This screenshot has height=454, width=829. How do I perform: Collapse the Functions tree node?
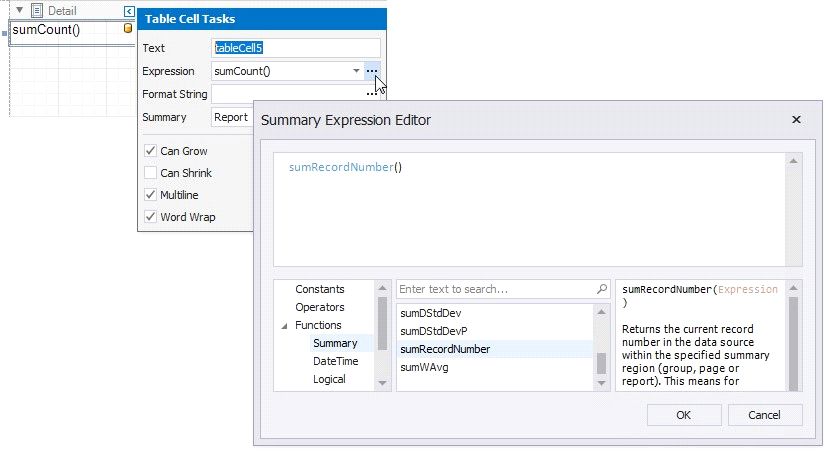tap(284, 326)
